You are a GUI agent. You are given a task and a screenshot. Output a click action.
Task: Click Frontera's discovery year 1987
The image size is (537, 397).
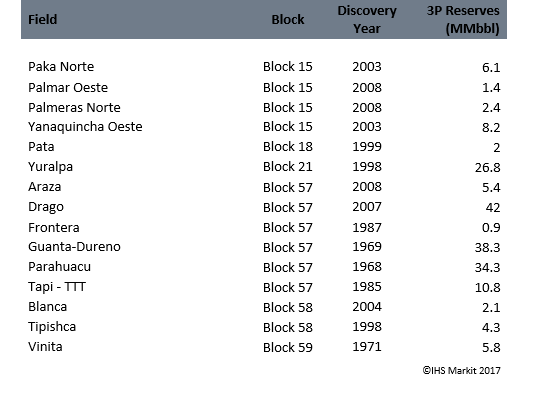coord(367,227)
